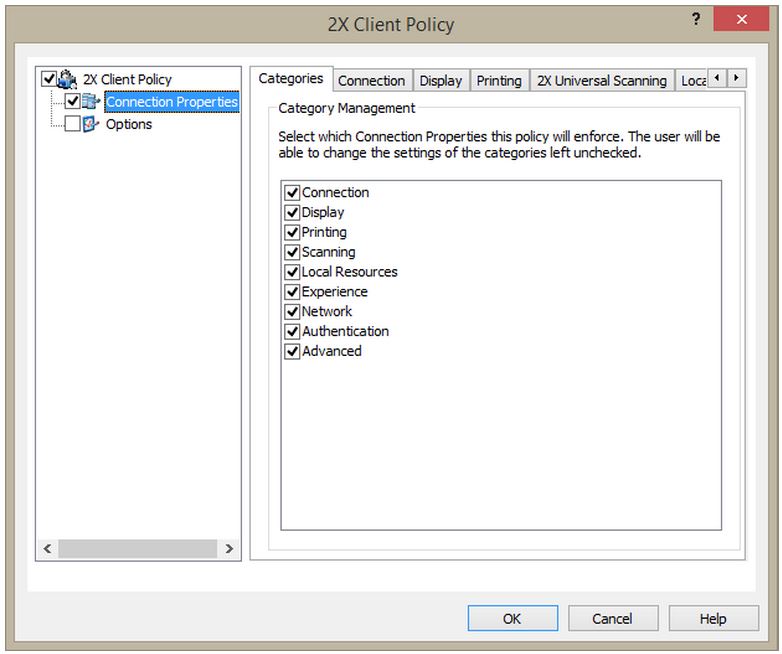782x654 pixels.
Task: Select the Experience list label
Action: 335,292
